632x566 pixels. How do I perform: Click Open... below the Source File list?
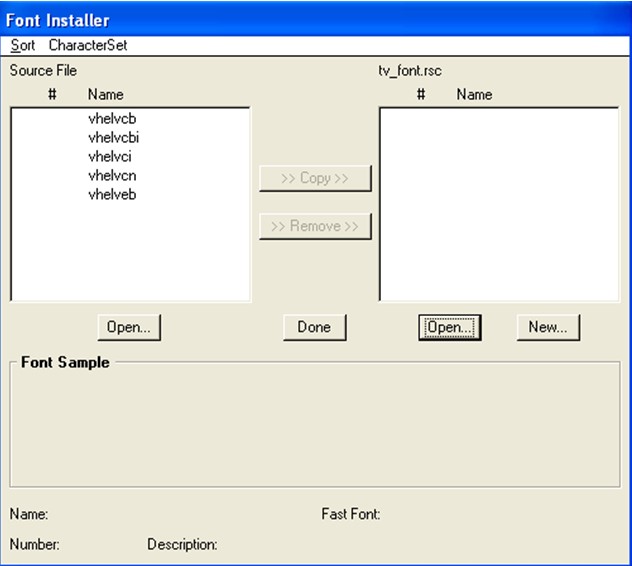coord(129,327)
